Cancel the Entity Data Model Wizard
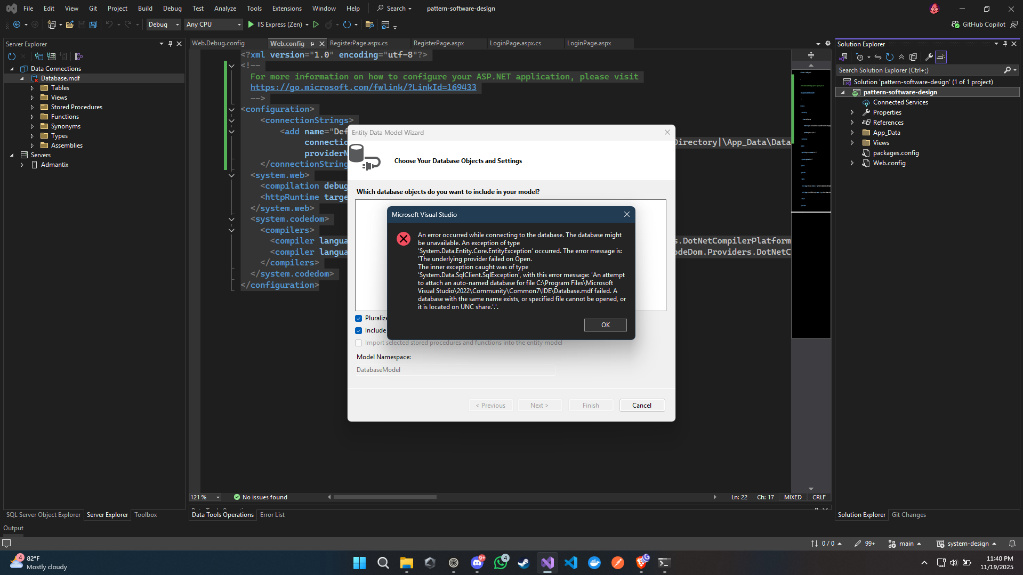 (x=641, y=405)
